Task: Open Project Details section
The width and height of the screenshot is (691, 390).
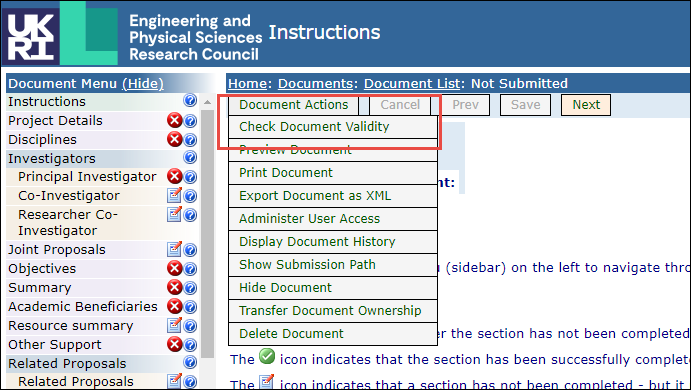Action: tap(55, 120)
